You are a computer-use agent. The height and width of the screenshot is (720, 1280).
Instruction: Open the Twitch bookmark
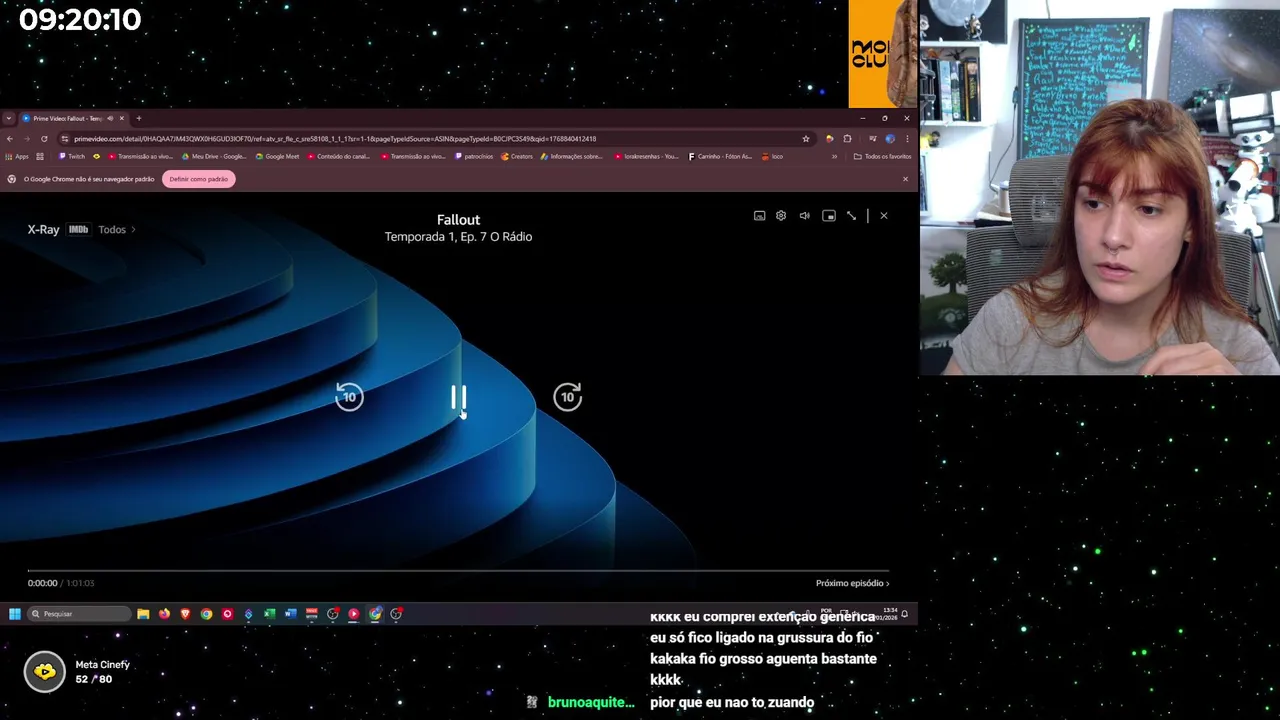(x=72, y=157)
